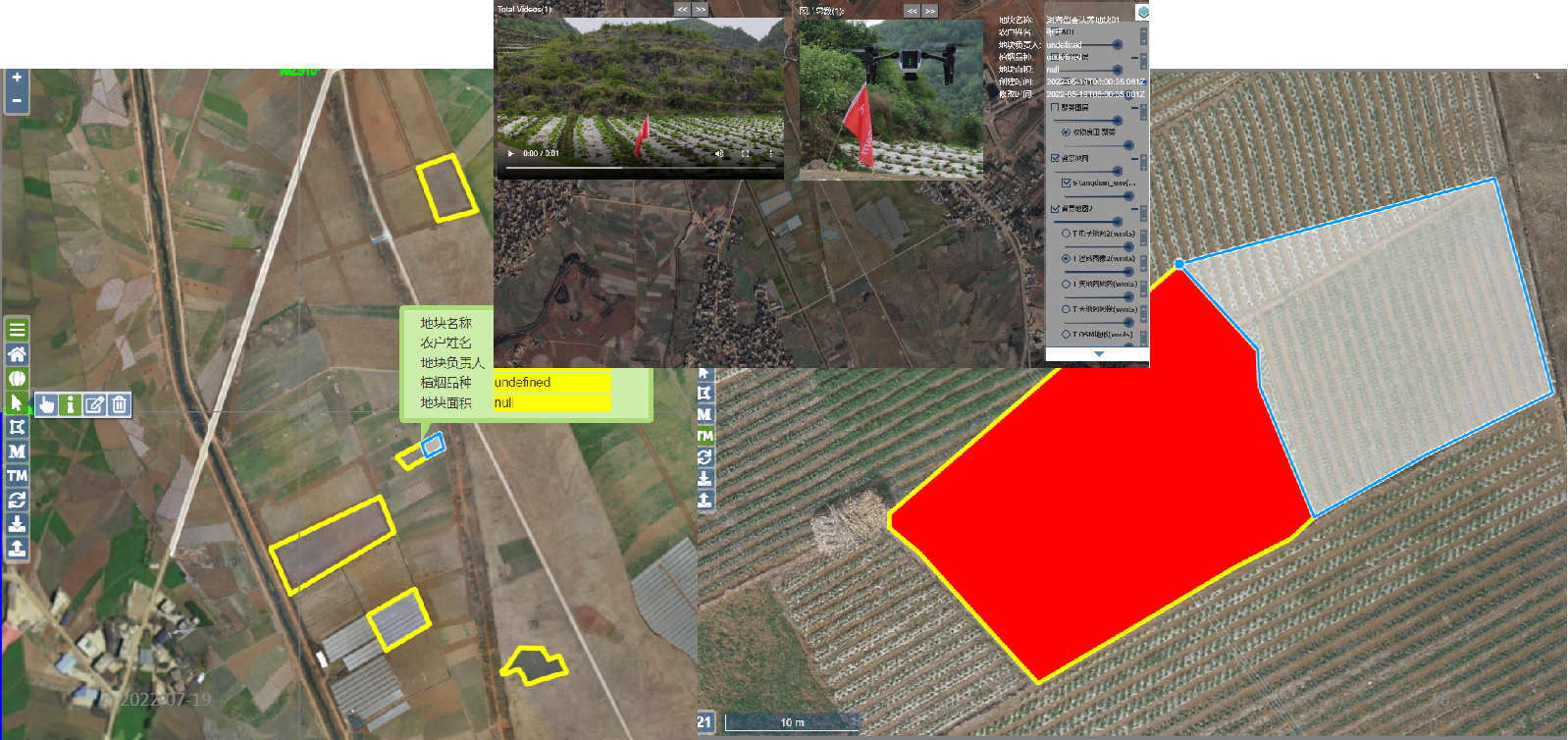Choose the hand select tool in sub-toolbar
This screenshot has width=1568, height=740.
[47, 404]
